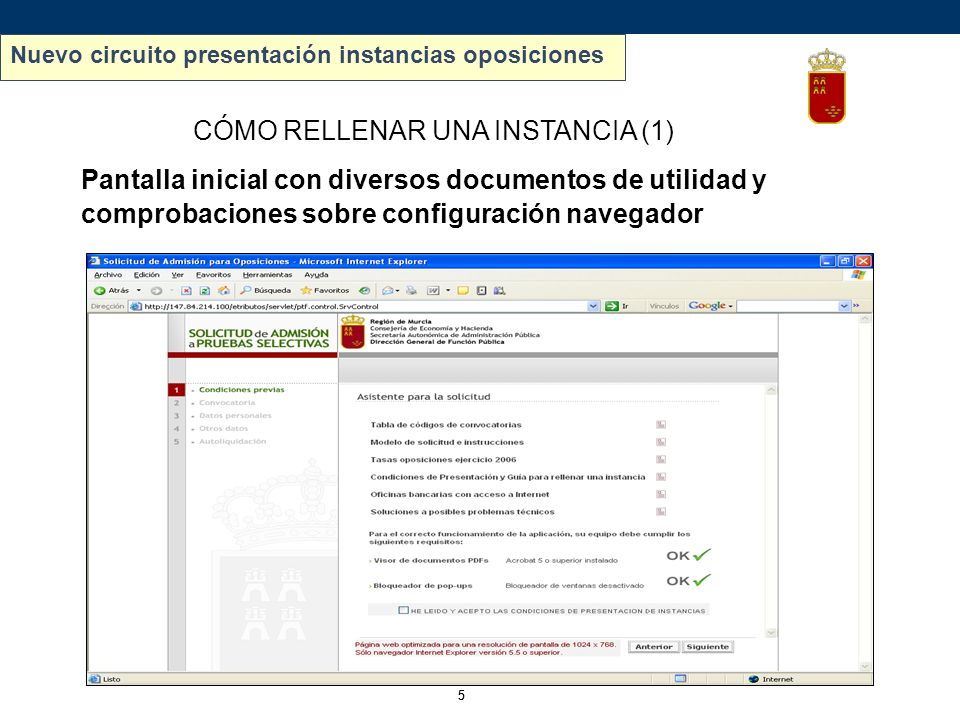Screen dimensions: 960x720
Task: Open the Edición menu
Action: click(x=146, y=275)
